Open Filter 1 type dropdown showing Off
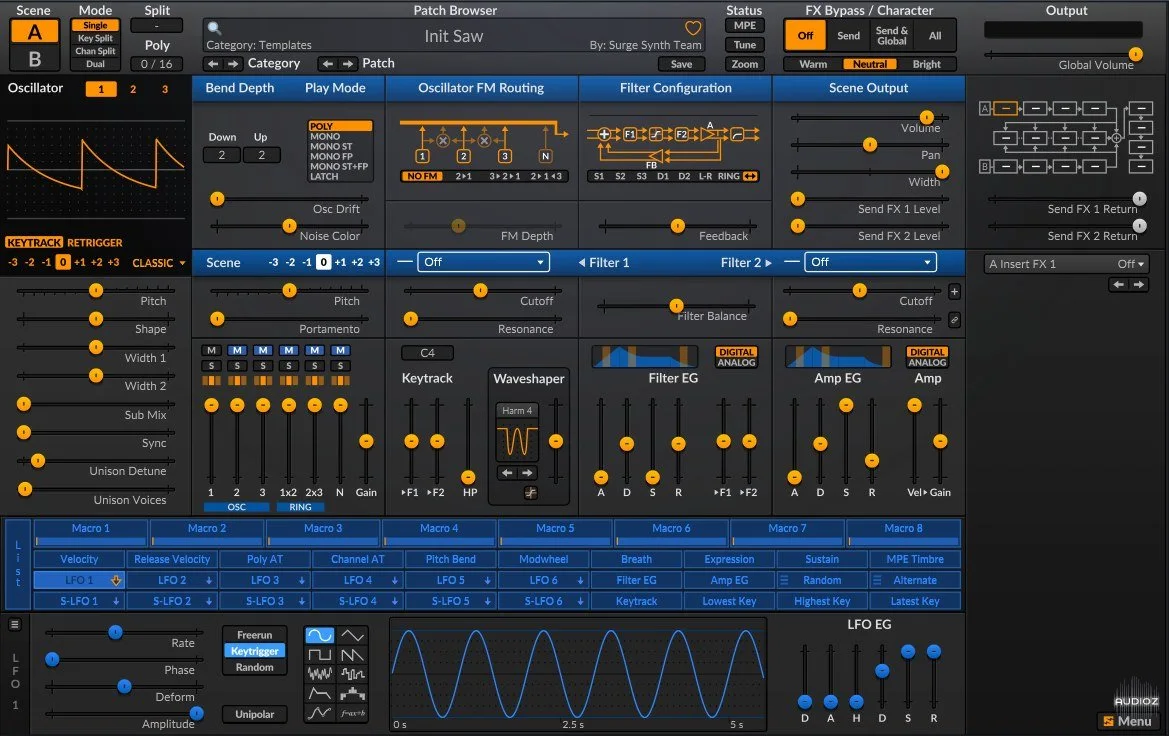This screenshot has width=1169, height=736. click(483, 262)
